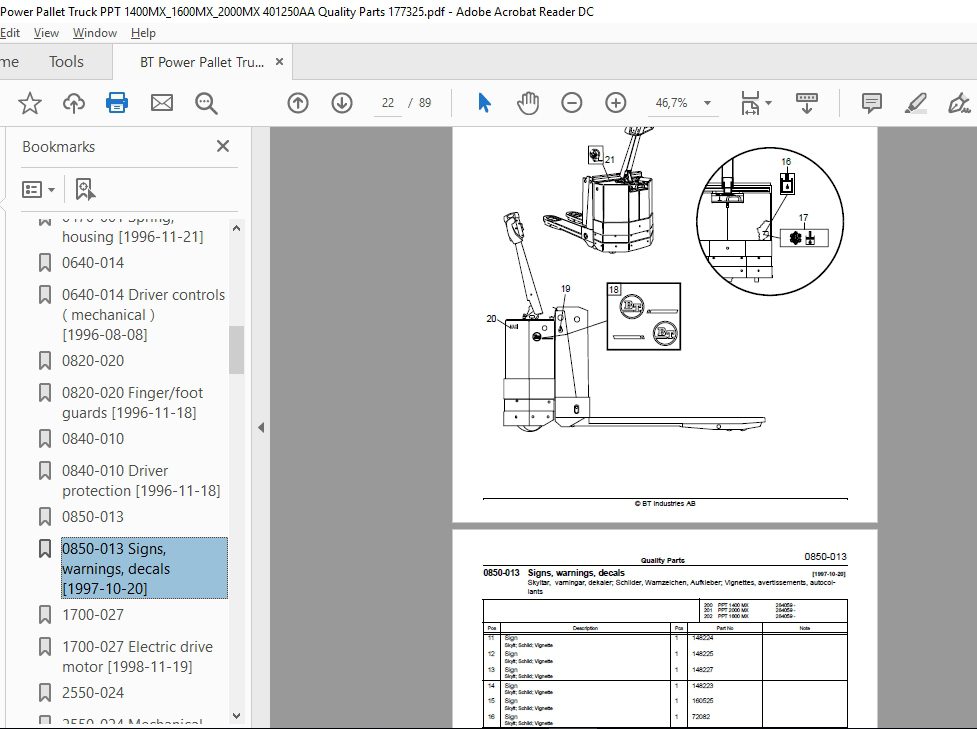Open bookmark 0840-010 Driver protection

[141, 480]
